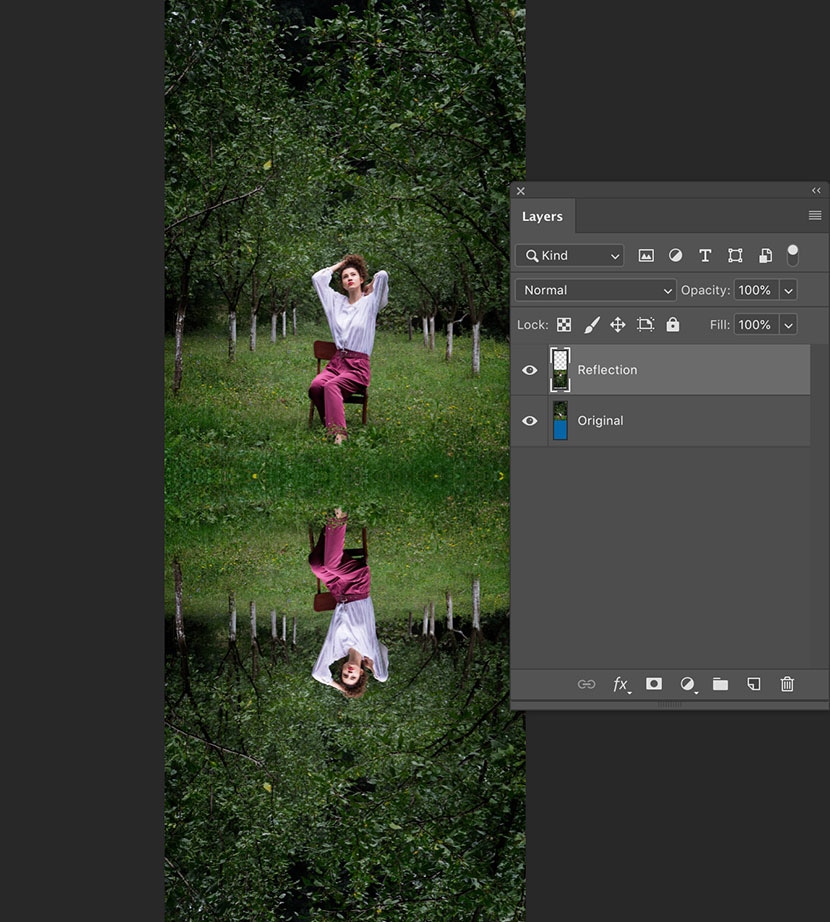
Task: Click the smart object filter icon
Action: pos(765,256)
